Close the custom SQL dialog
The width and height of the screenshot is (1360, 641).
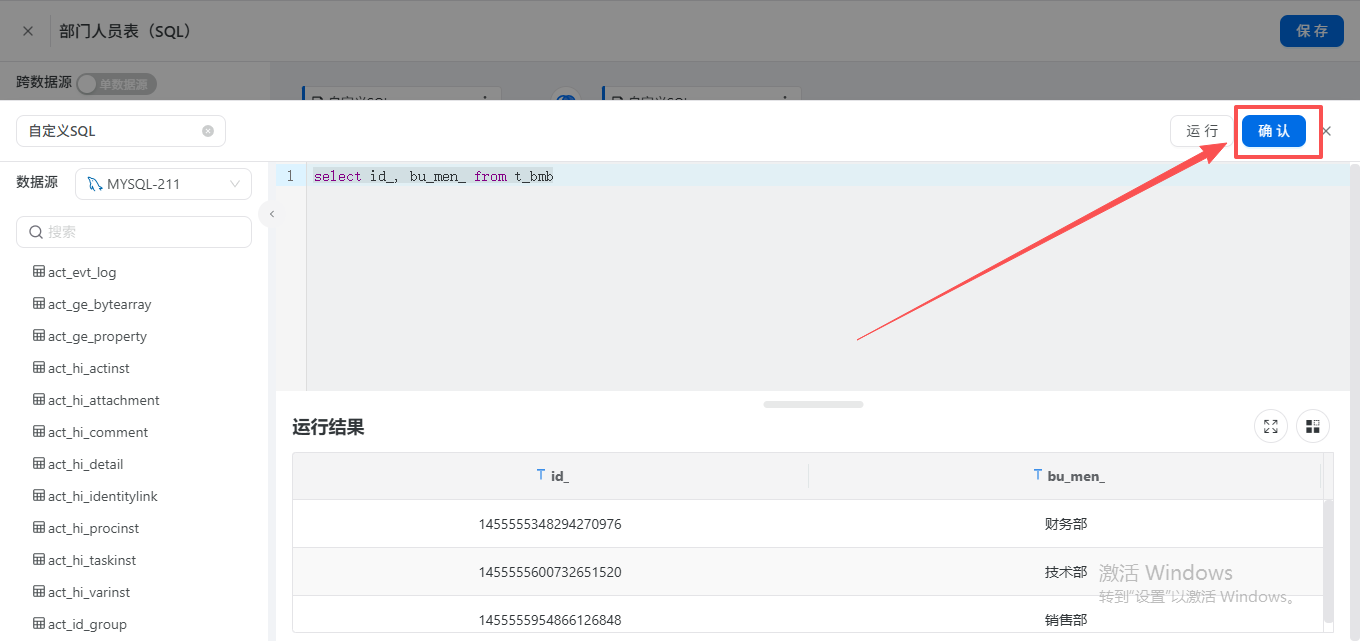coord(1326,131)
